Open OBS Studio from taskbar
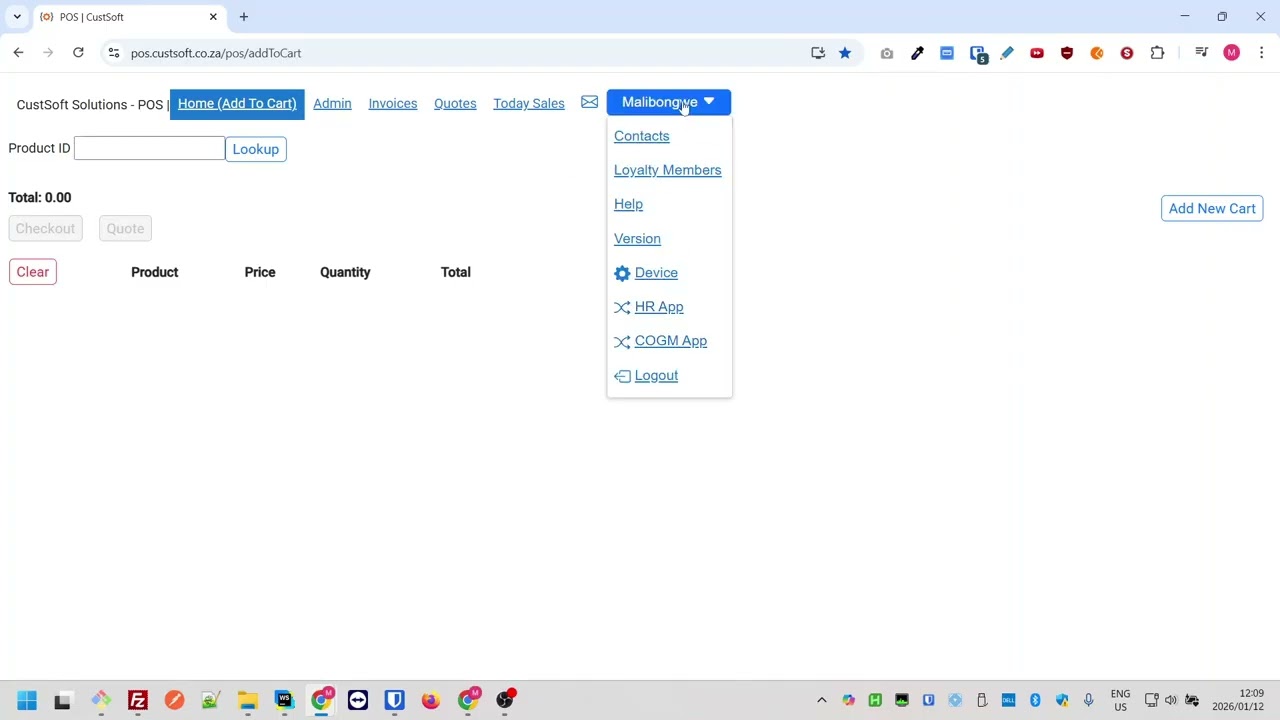This screenshot has height=720, width=1280. tap(505, 700)
